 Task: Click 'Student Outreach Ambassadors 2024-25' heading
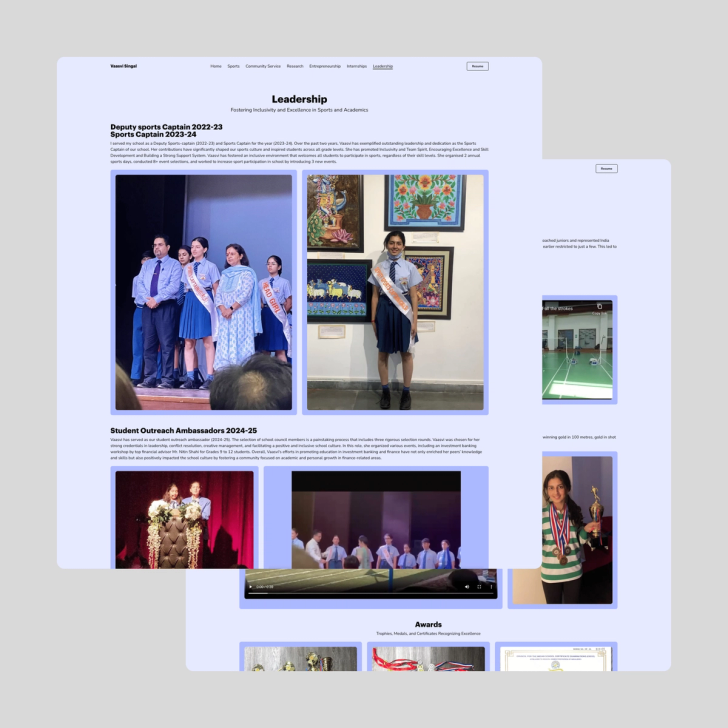[x=183, y=430]
